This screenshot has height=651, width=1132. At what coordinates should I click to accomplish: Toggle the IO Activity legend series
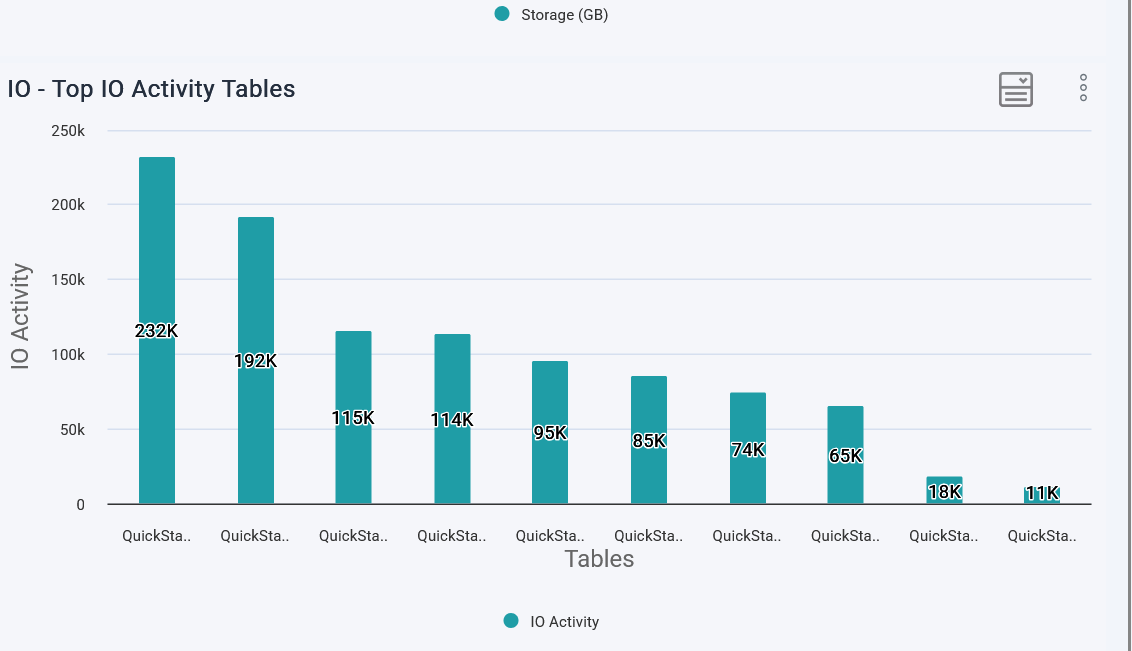[564, 621]
